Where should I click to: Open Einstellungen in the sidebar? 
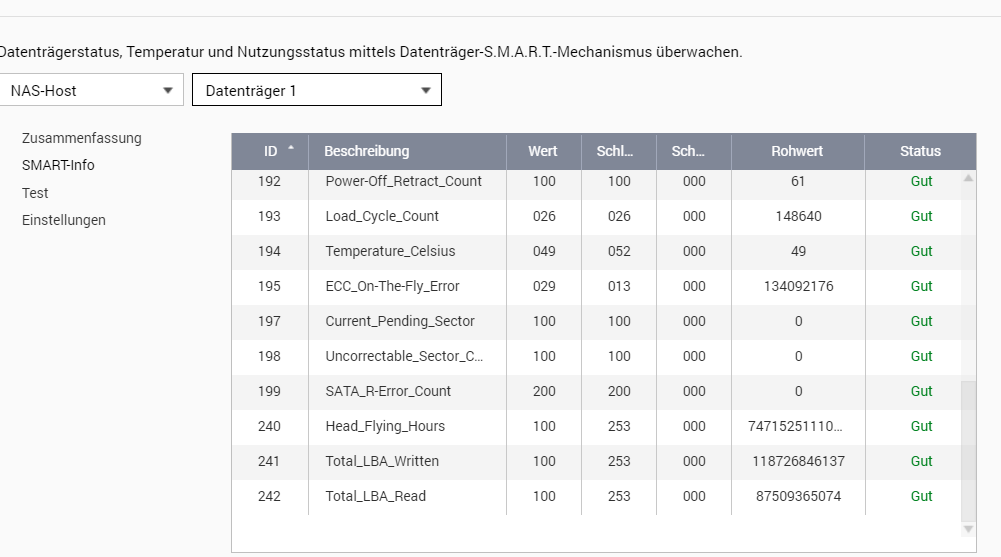64,220
